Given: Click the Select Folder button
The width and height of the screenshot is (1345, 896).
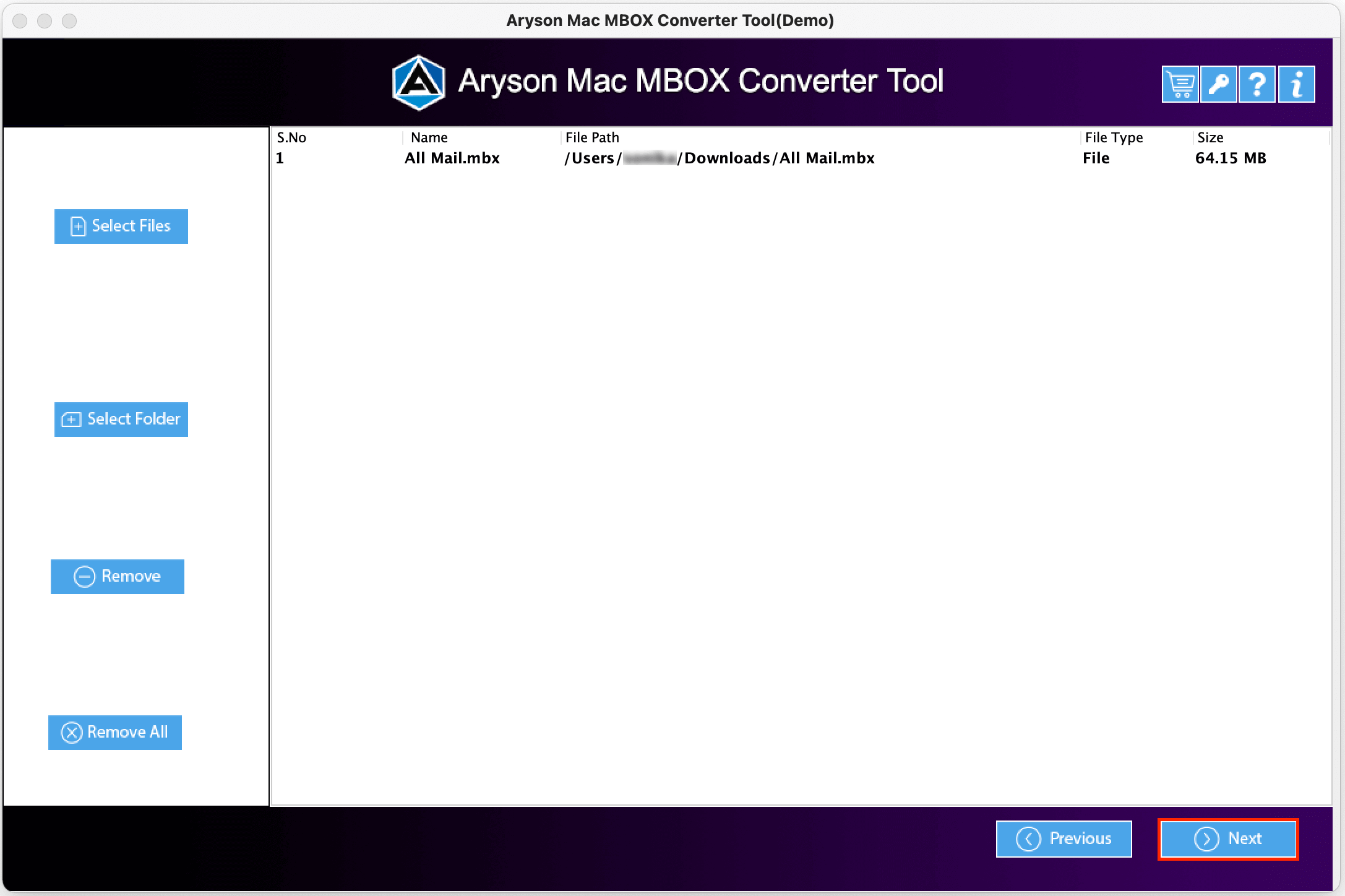Looking at the screenshot, I should [x=121, y=420].
